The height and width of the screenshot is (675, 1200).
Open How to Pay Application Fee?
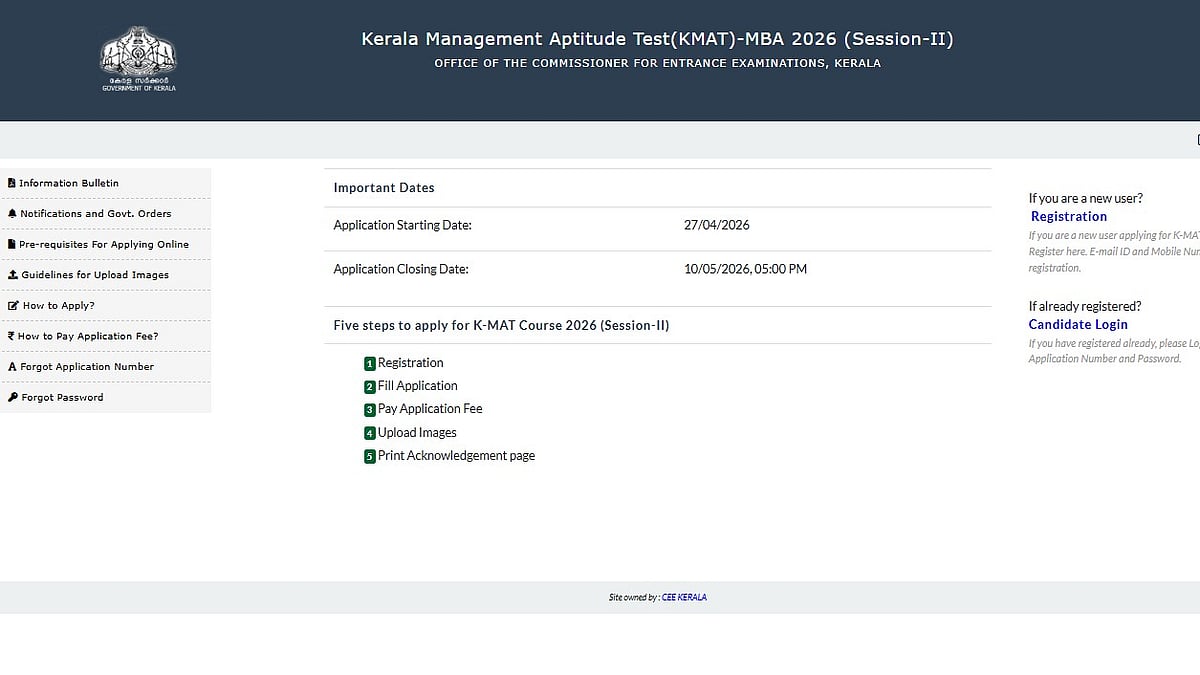point(105,336)
